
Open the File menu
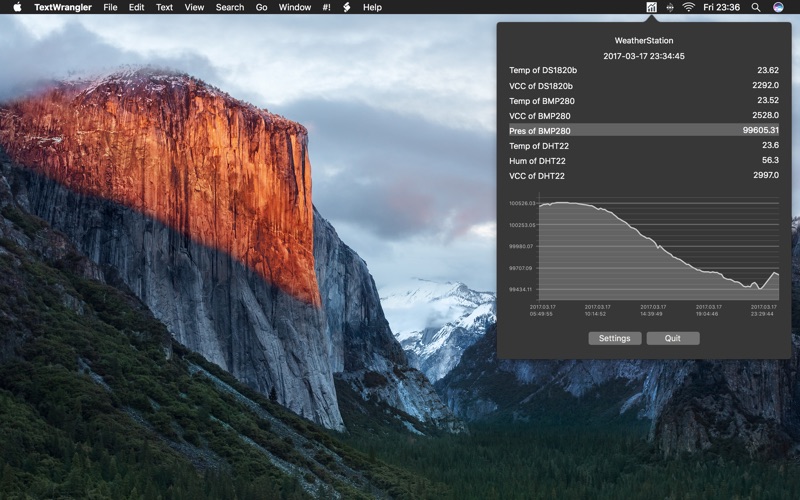(110, 7)
